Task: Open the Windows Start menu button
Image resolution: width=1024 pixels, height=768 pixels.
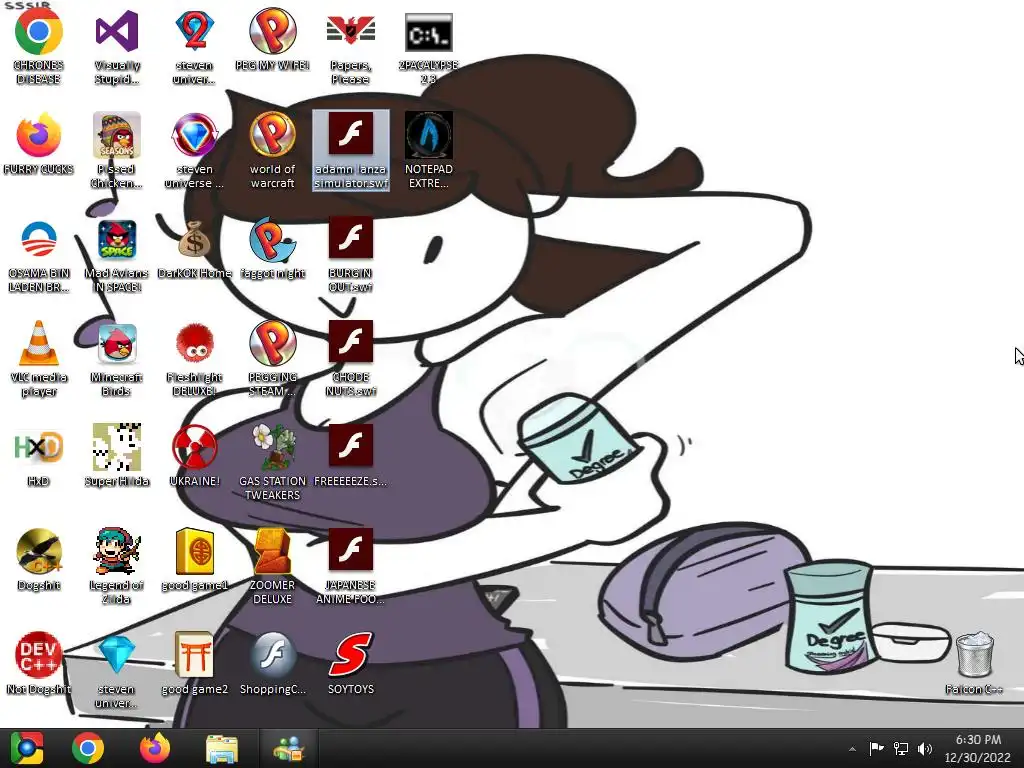Action: (x=27, y=748)
